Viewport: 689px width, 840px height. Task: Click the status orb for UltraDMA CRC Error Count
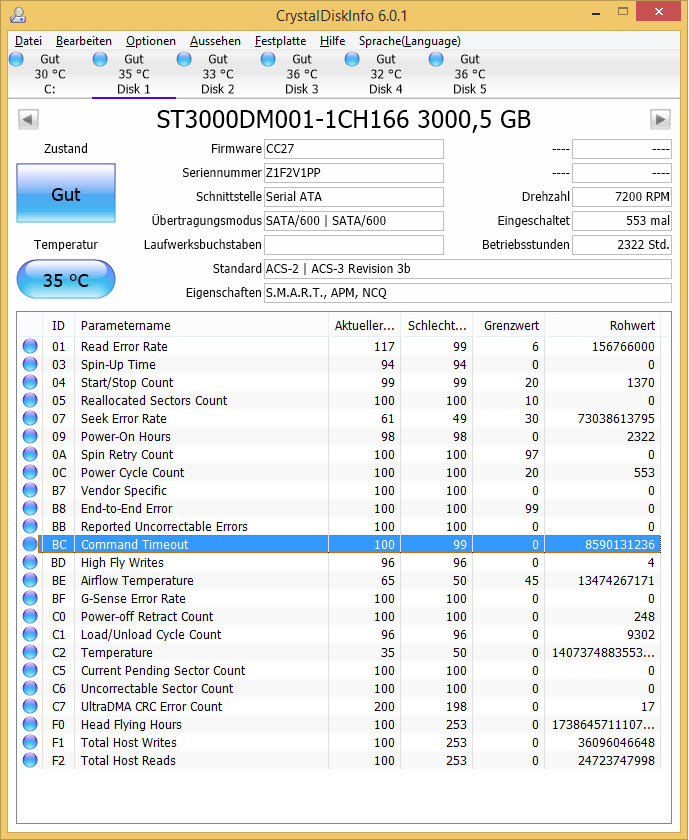pos(30,707)
